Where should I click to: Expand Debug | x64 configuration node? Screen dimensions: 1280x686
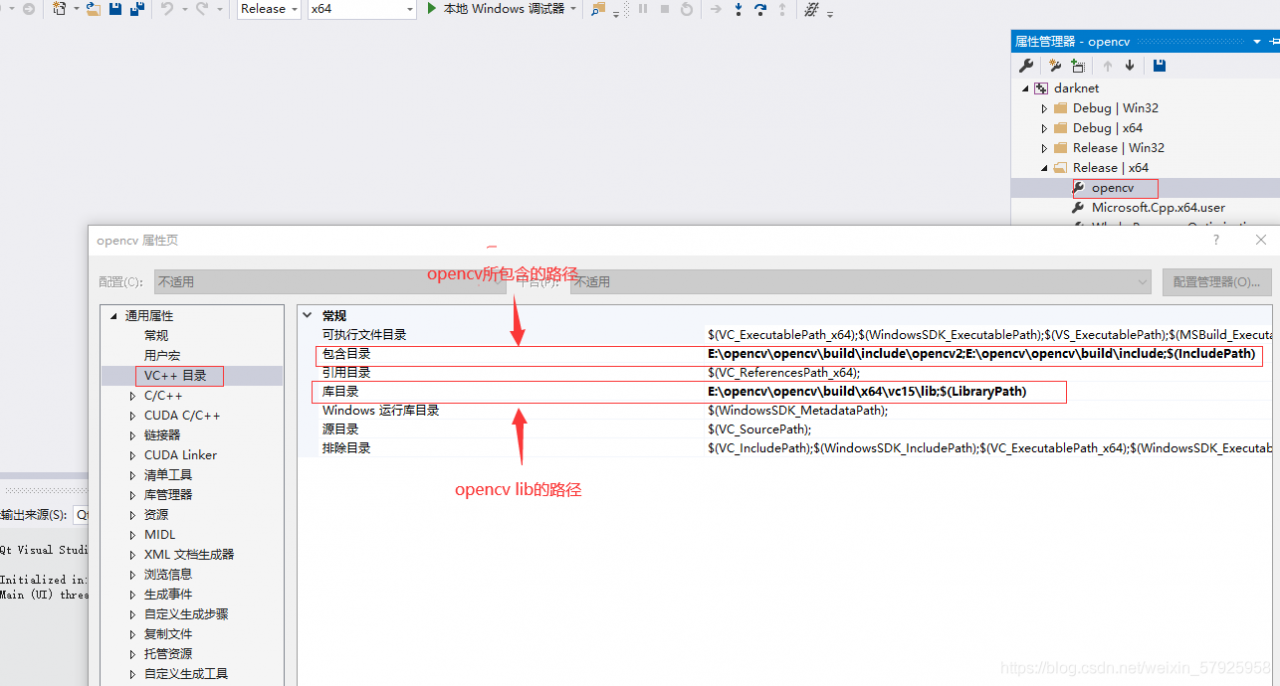pyautogui.click(x=1044, y=128)
